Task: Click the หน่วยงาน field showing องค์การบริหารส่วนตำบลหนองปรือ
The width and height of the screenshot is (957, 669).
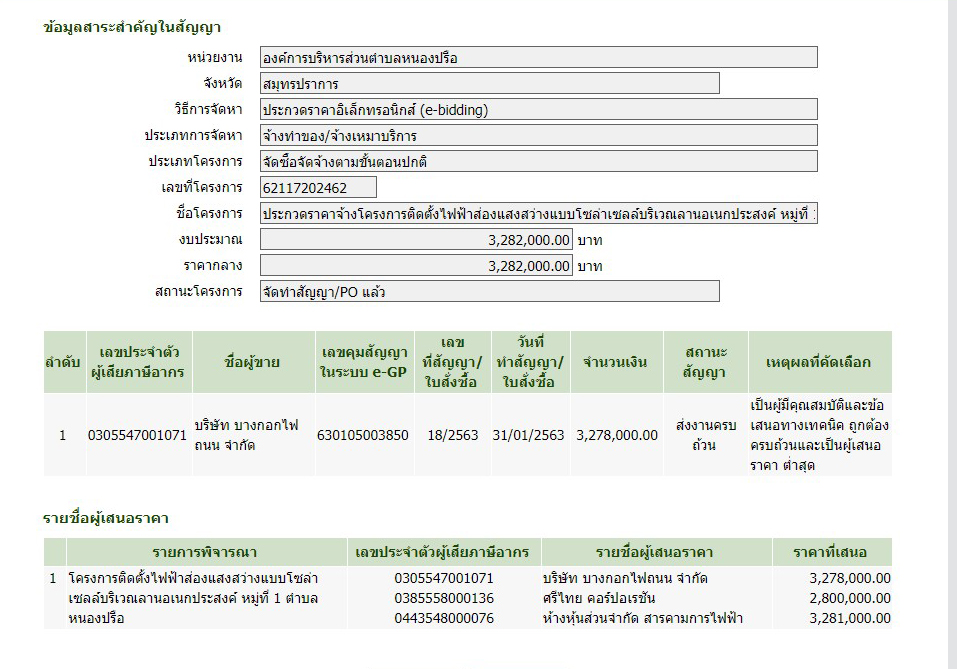Action: click(x=537, y=58)
